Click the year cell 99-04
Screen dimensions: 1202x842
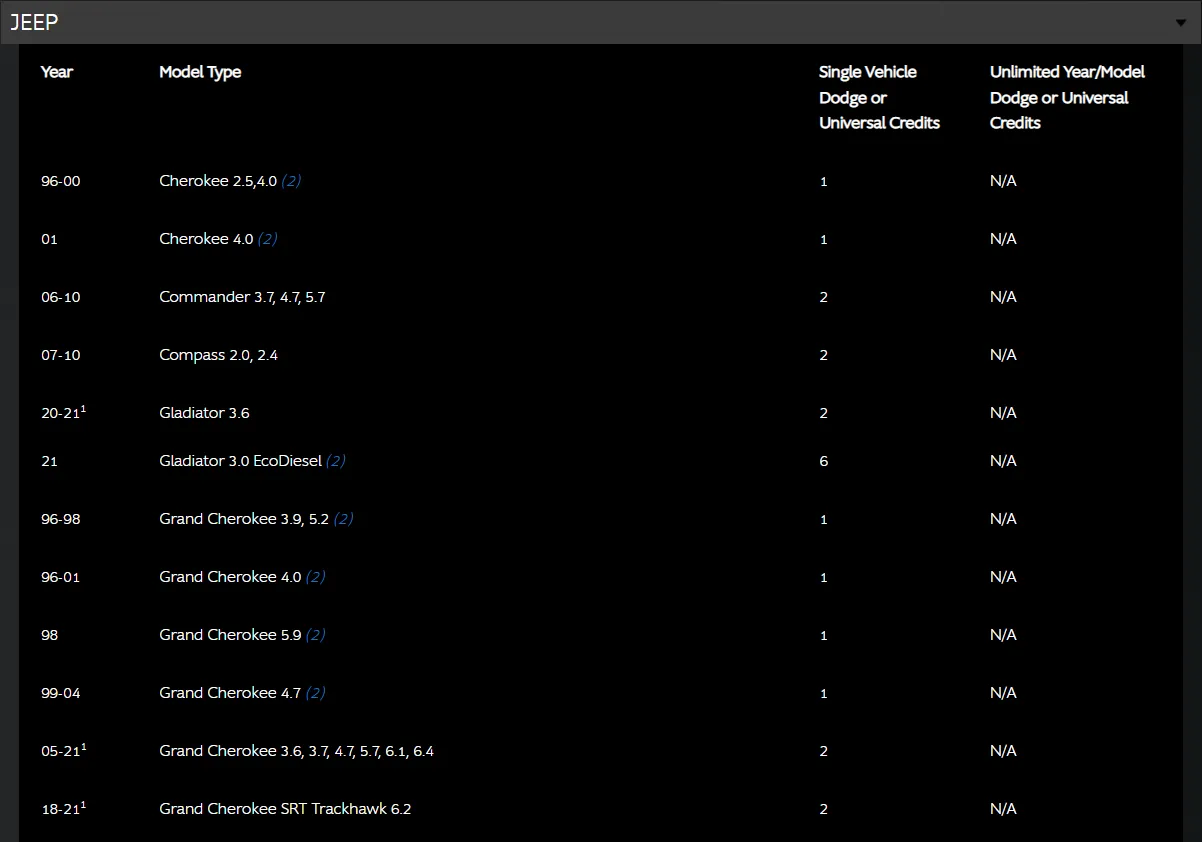point(61,694)
